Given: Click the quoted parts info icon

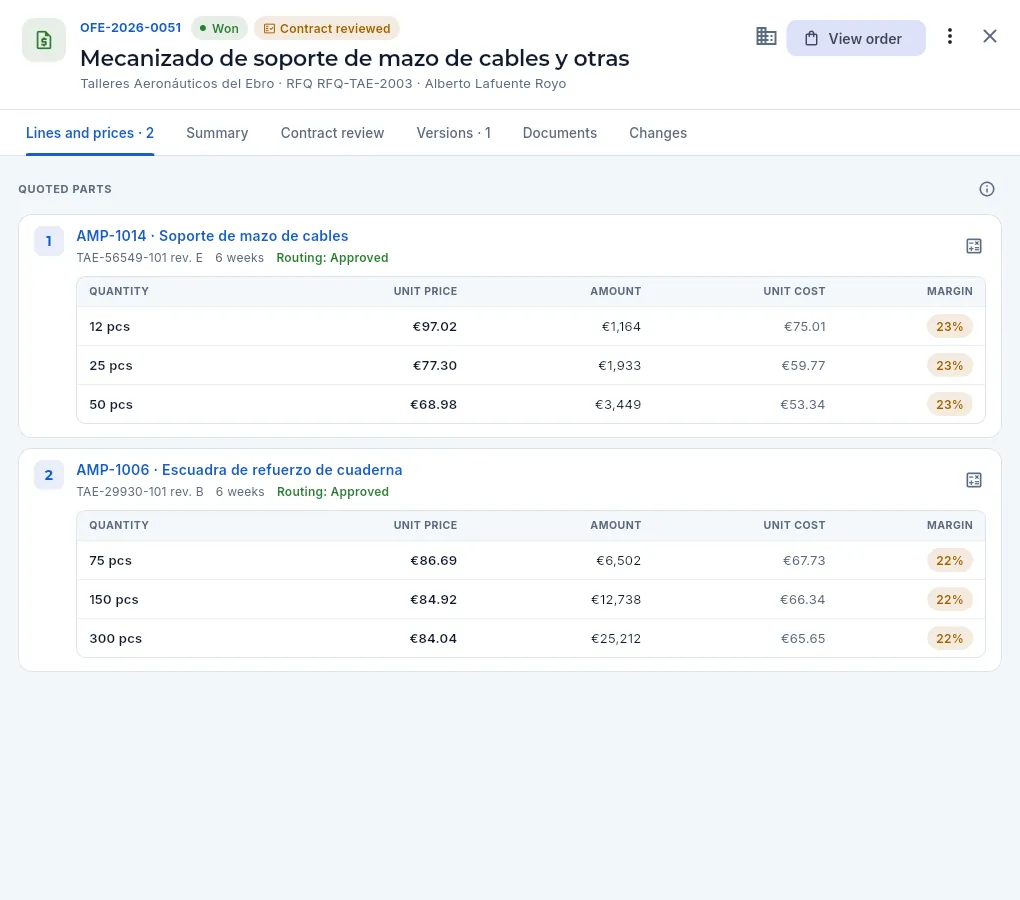Looking at the screenshot, I should pos(987,189).
